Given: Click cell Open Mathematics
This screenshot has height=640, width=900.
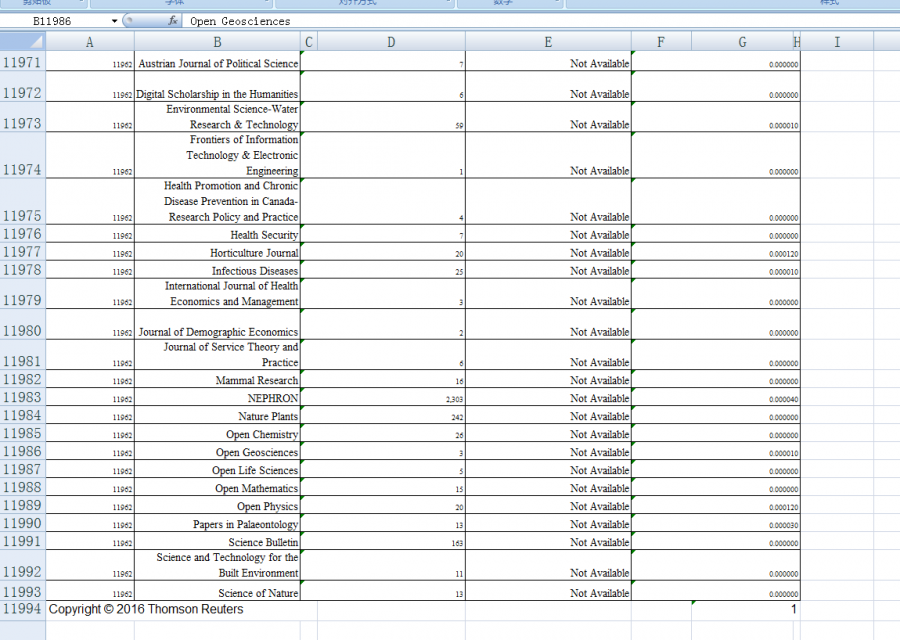Looking at the screenshot, I should click(218, 487).
